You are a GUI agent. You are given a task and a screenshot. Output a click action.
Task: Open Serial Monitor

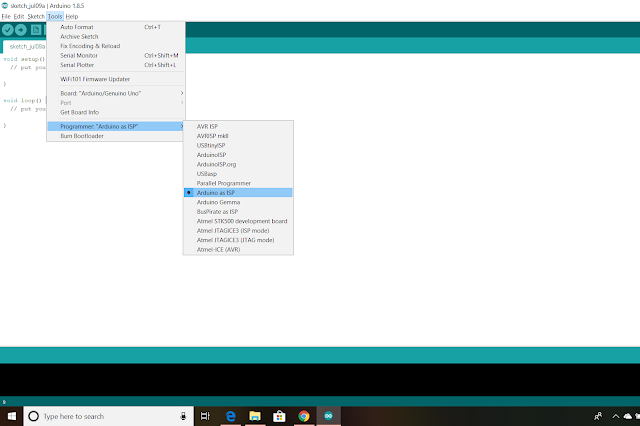coord(116,55)
